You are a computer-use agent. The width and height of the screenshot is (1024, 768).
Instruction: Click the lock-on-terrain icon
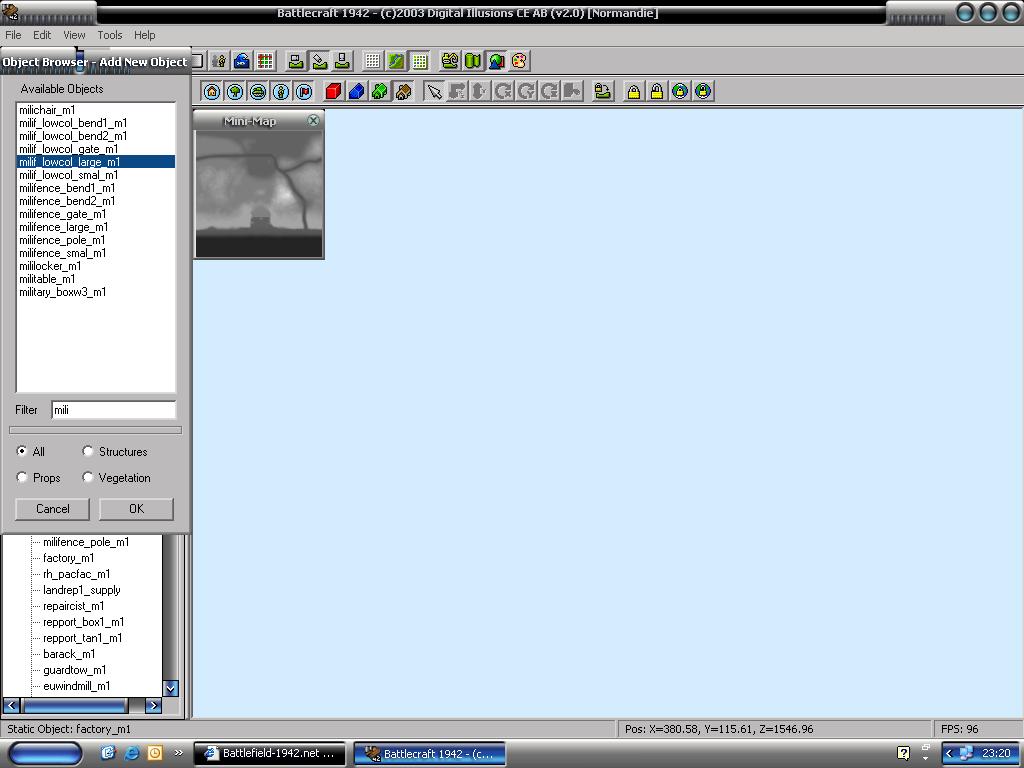click(x=603, y=91)
